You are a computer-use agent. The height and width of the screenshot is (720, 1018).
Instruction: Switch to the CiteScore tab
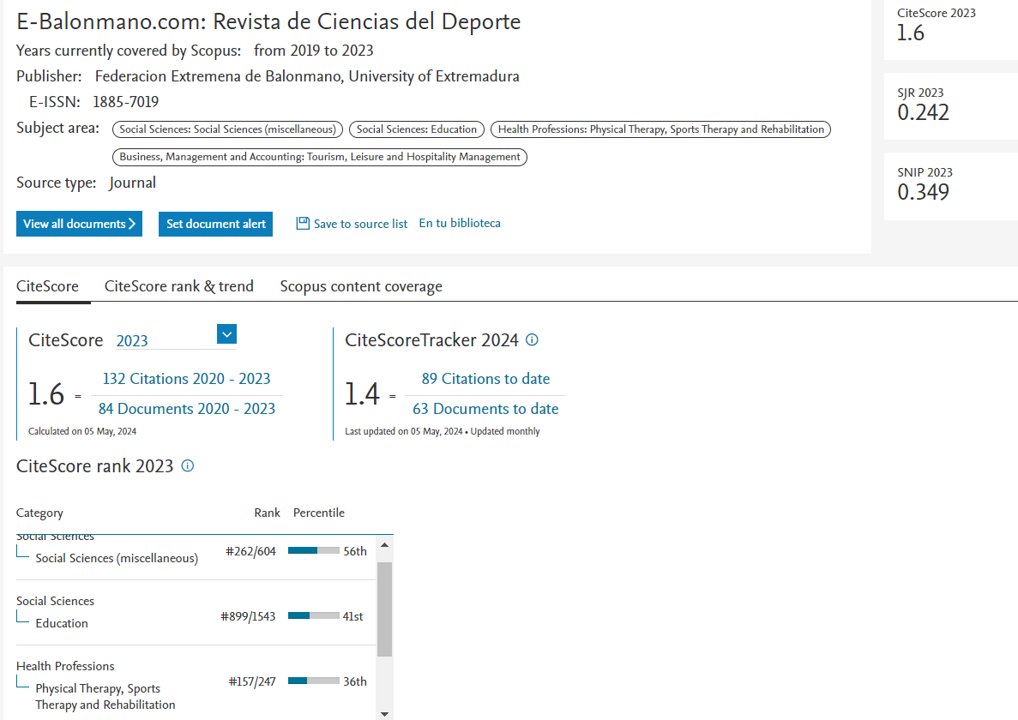pos(47,286)
